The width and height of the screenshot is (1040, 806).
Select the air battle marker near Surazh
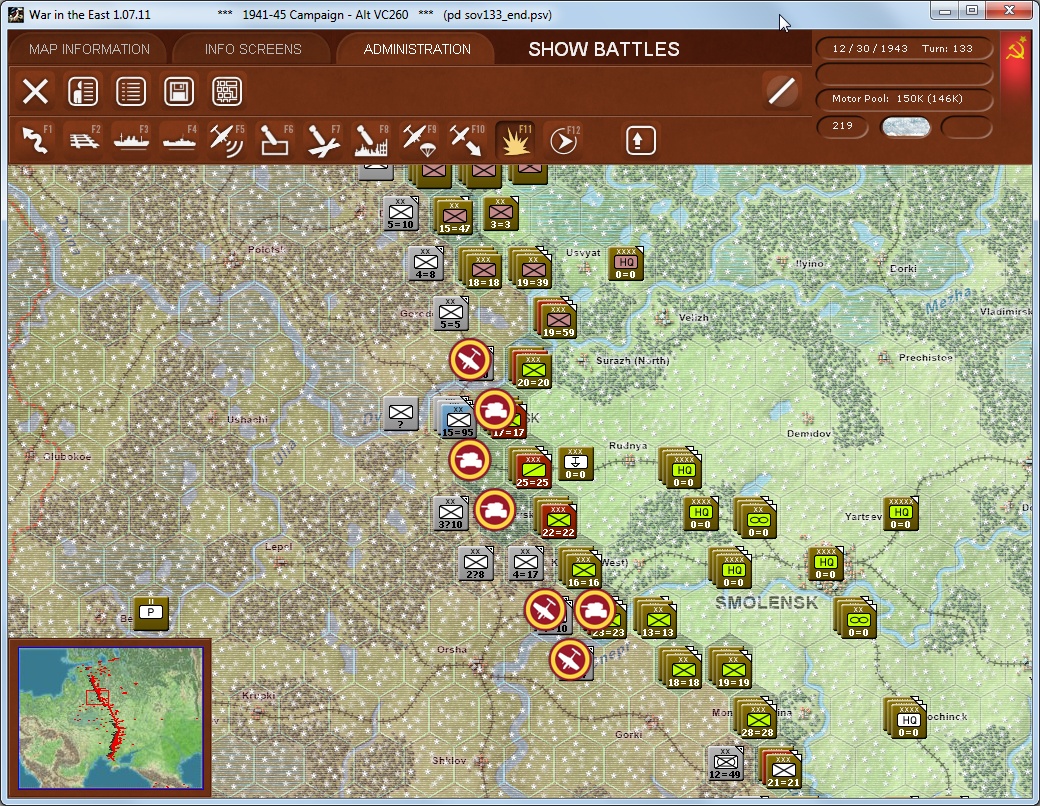pos(470,360)
